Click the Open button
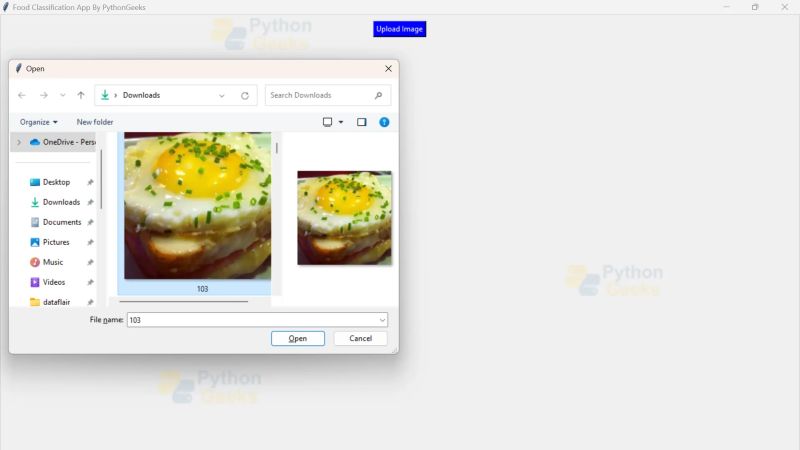The width and height of the screenshot is (800, 450). tap(298, 338)
